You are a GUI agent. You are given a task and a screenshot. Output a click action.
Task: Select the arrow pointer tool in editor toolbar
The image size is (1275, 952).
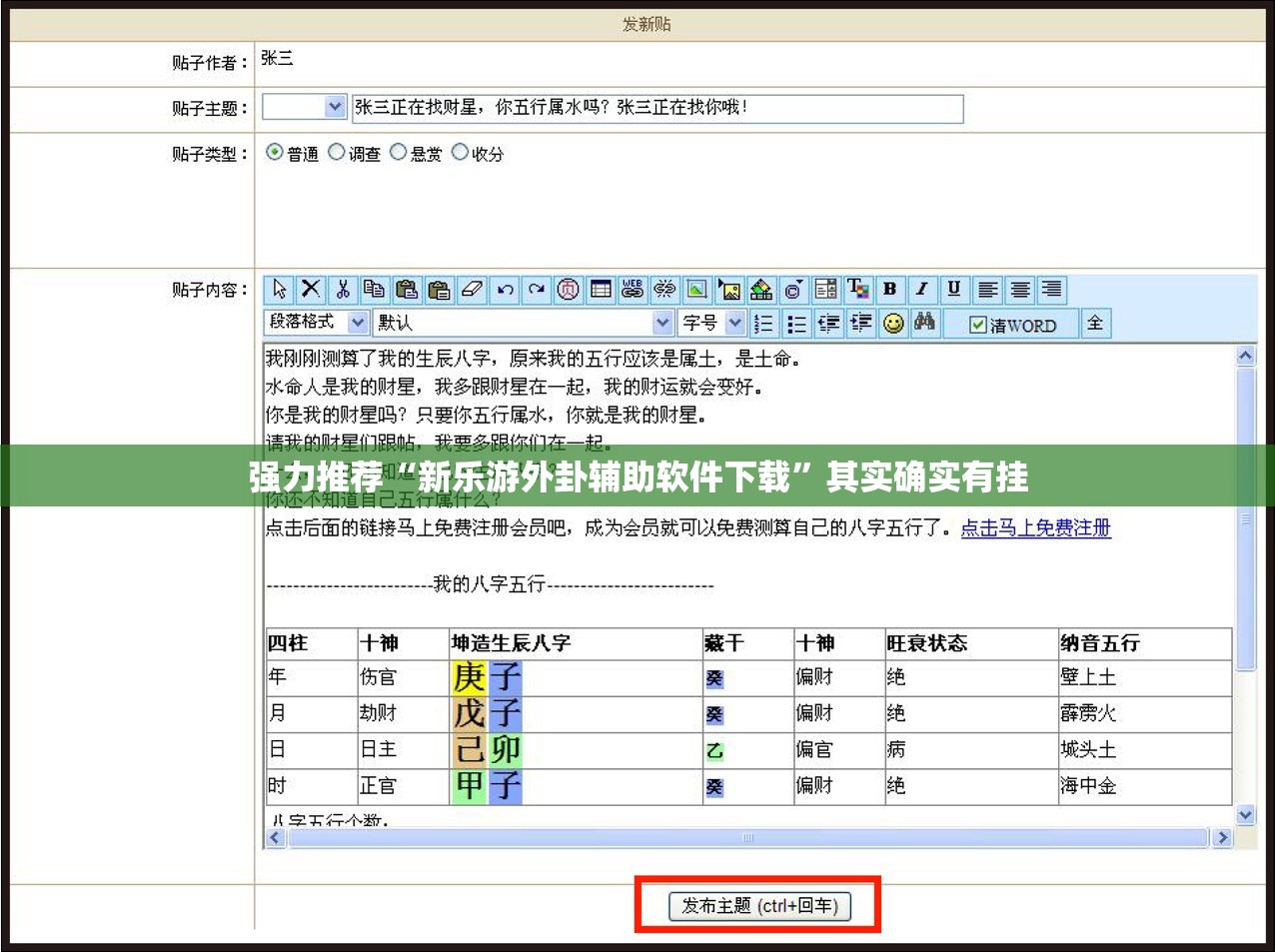click(279, 290)
